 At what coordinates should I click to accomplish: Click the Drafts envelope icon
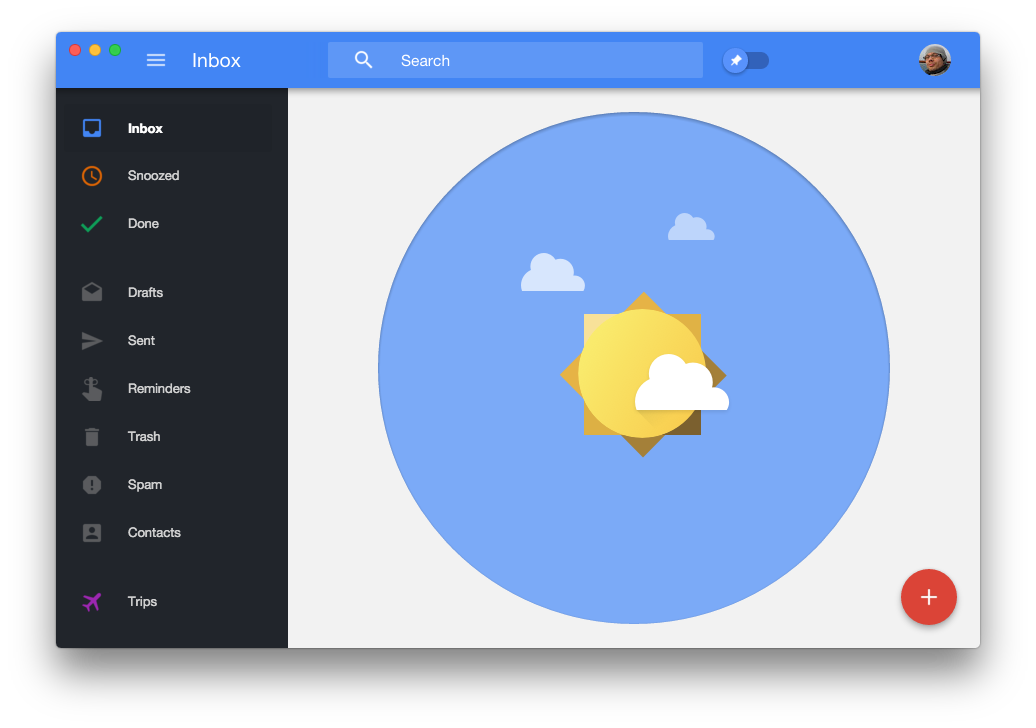pyautogui.click(x=92, y=292)
